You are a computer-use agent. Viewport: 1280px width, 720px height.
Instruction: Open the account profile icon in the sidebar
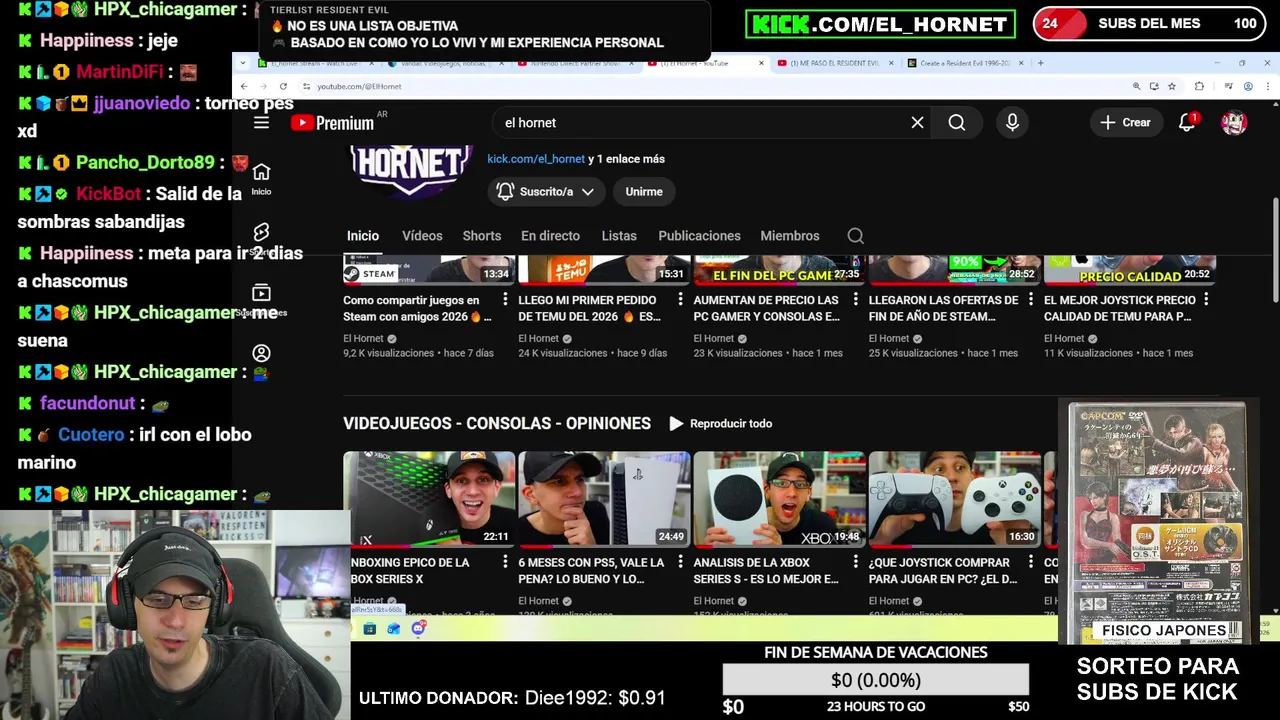click(261, 353)
